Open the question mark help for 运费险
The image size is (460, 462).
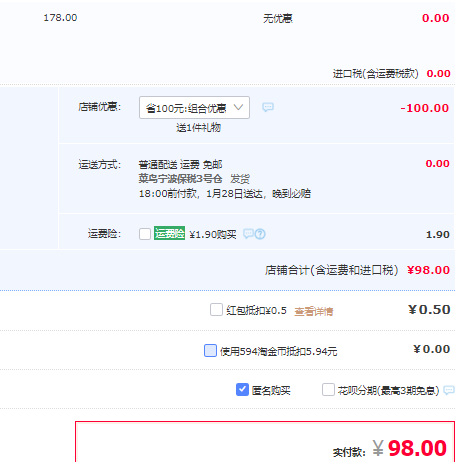(260, 234)
